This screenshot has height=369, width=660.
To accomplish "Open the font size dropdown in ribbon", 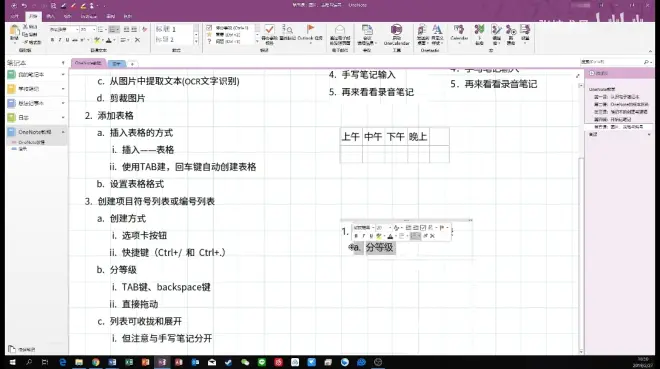I will pos(93,29).
